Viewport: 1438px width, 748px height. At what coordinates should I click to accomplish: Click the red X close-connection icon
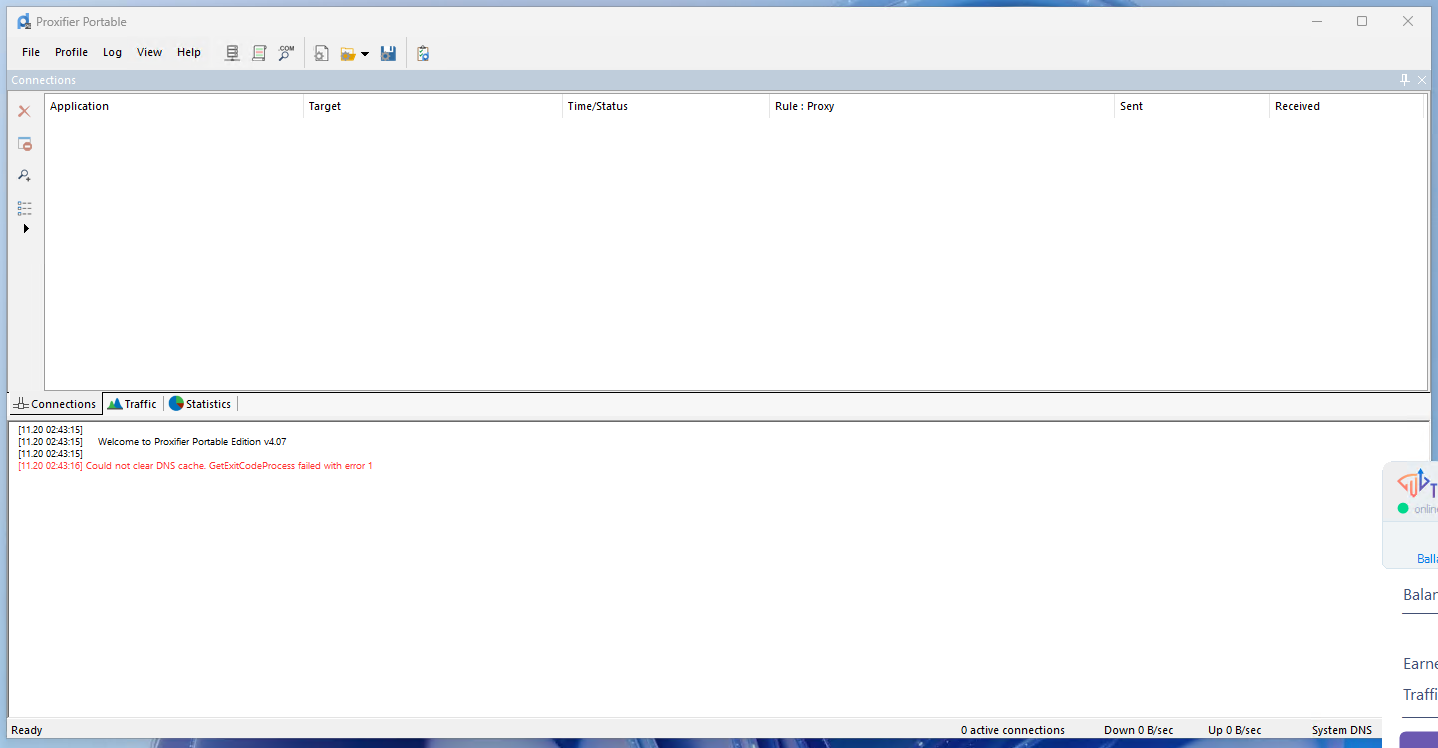25,111
